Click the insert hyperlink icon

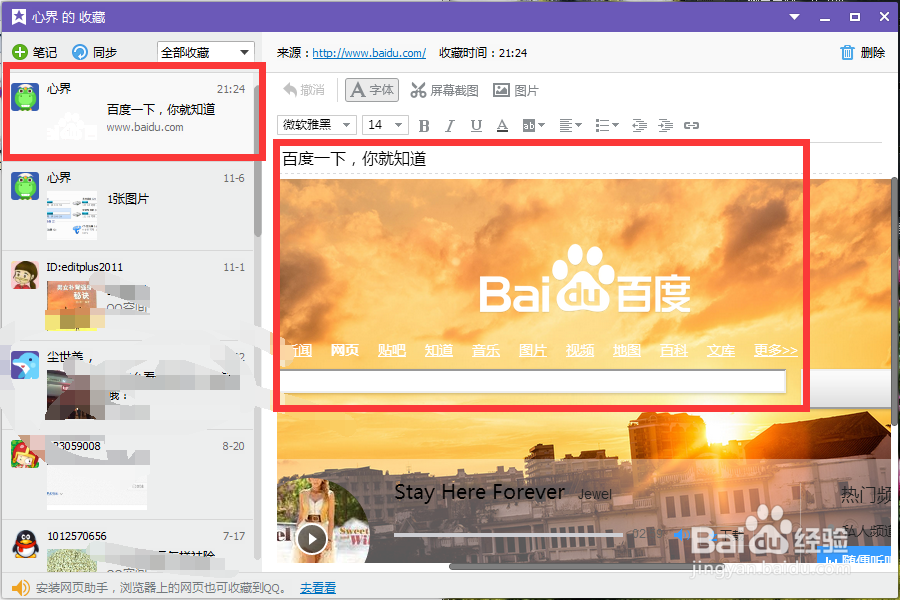pyautogui.click(x=691, y=125)
